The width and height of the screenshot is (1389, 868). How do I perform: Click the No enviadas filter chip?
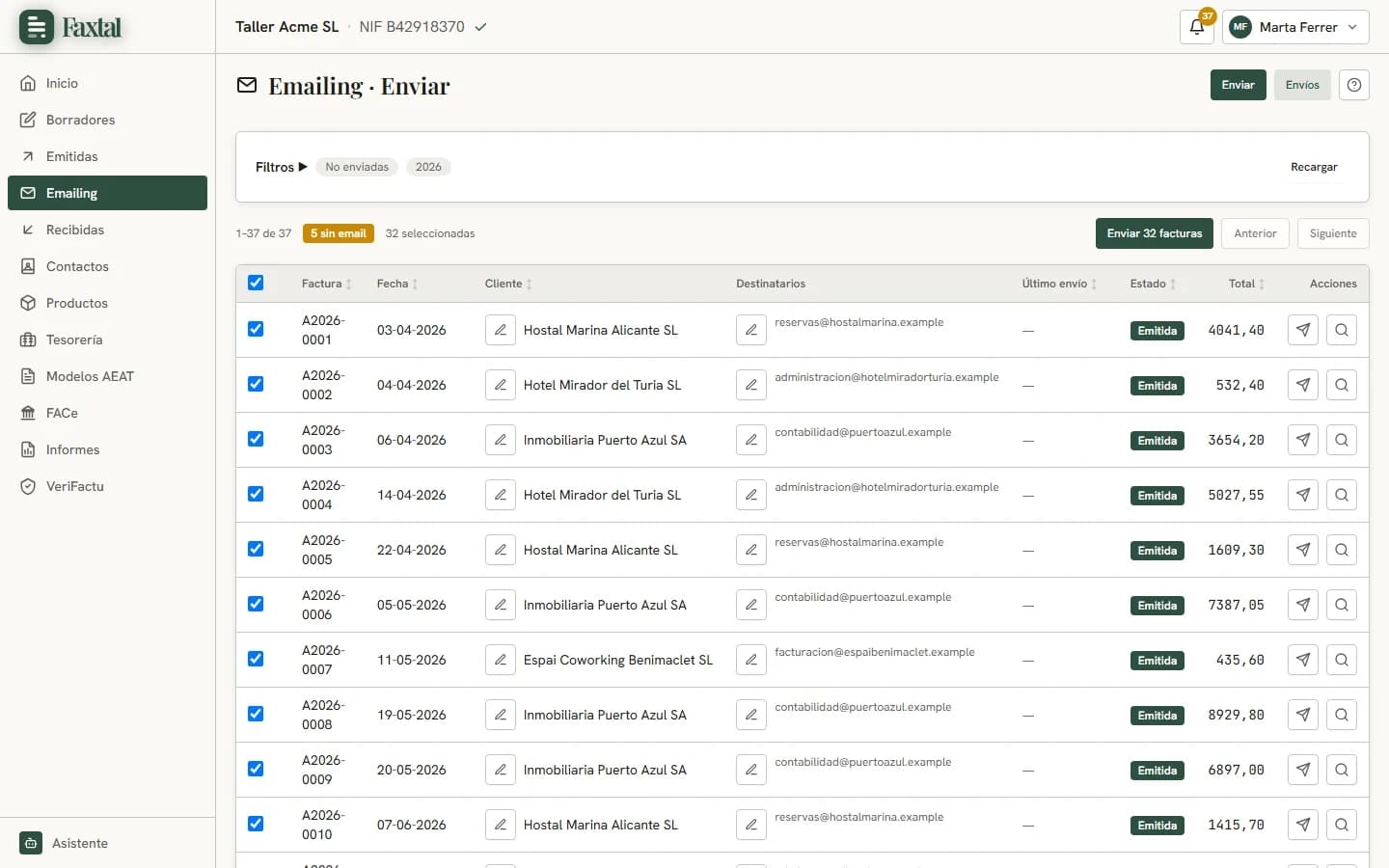tap(357, 167)
